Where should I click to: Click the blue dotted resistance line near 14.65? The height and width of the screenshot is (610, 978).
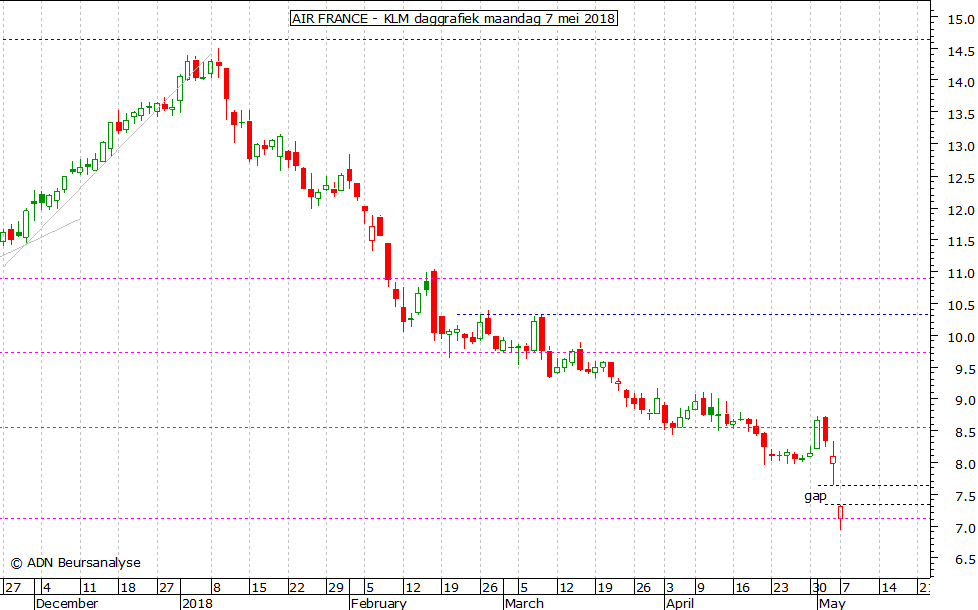tap(465, 40)
